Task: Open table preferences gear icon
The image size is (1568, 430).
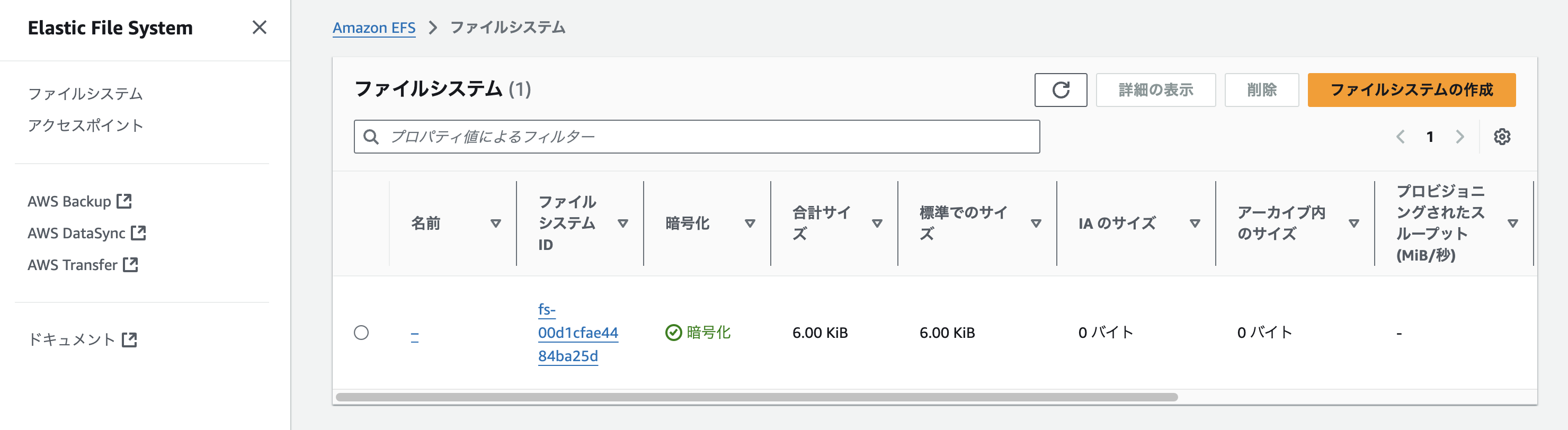Action: (1502, 137)
